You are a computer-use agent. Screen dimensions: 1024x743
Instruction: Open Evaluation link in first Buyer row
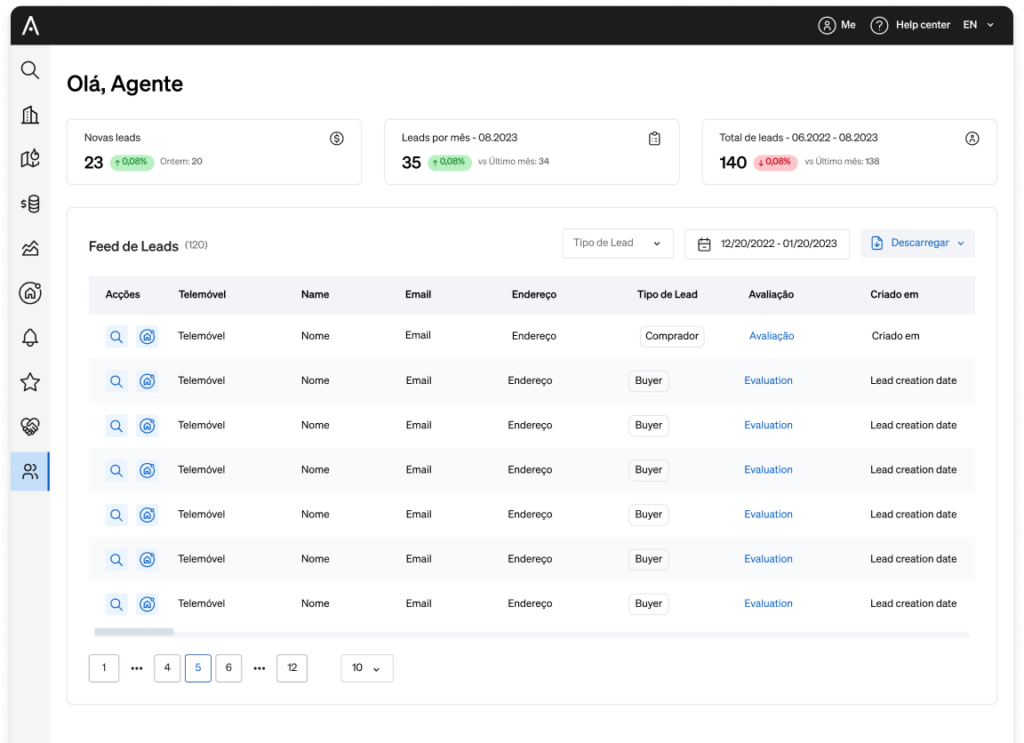[x=768, y=381]
